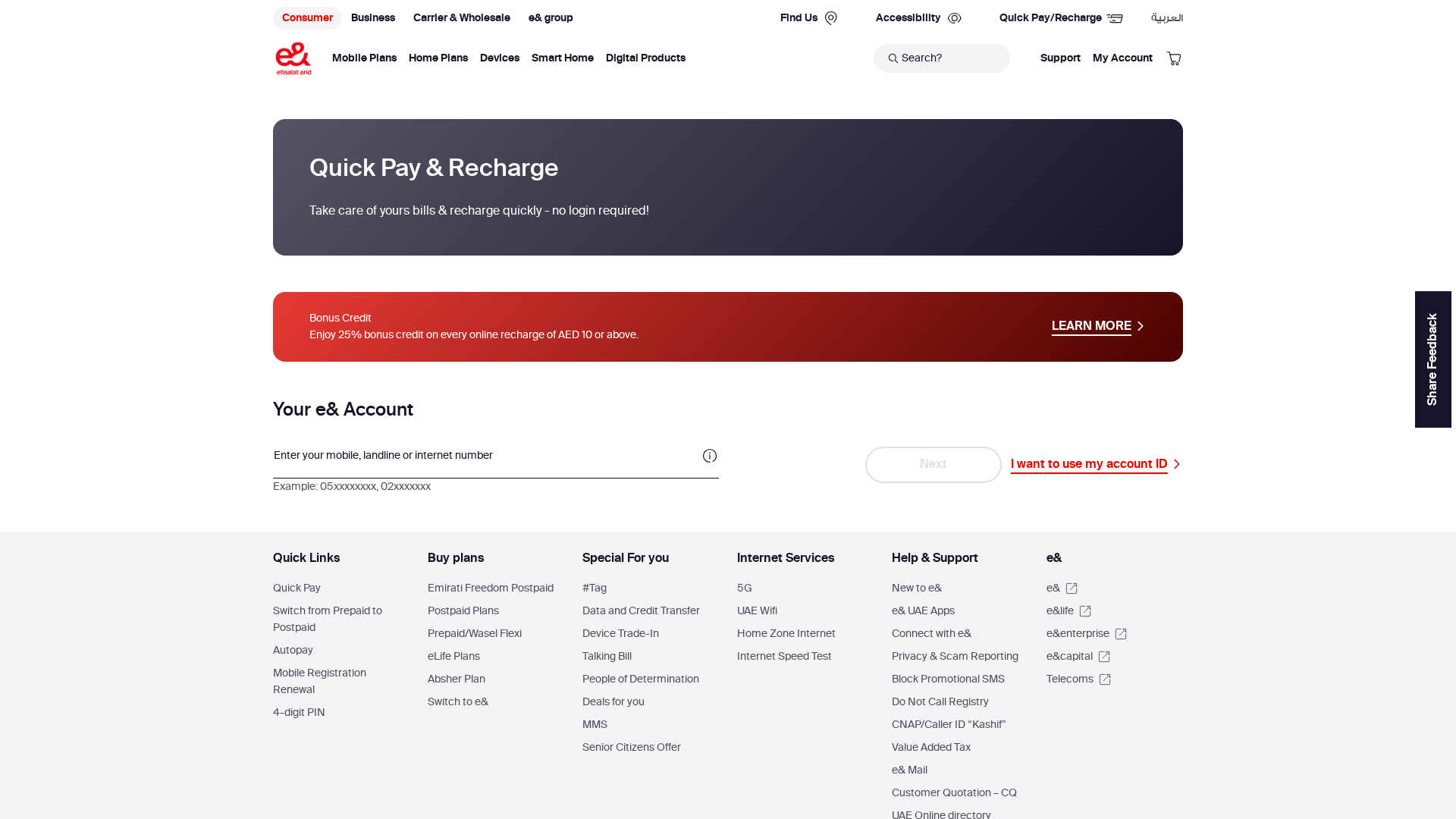This screenshot has width=1456, height=819.
Task: Open My Account
Action: (1122, 58)
